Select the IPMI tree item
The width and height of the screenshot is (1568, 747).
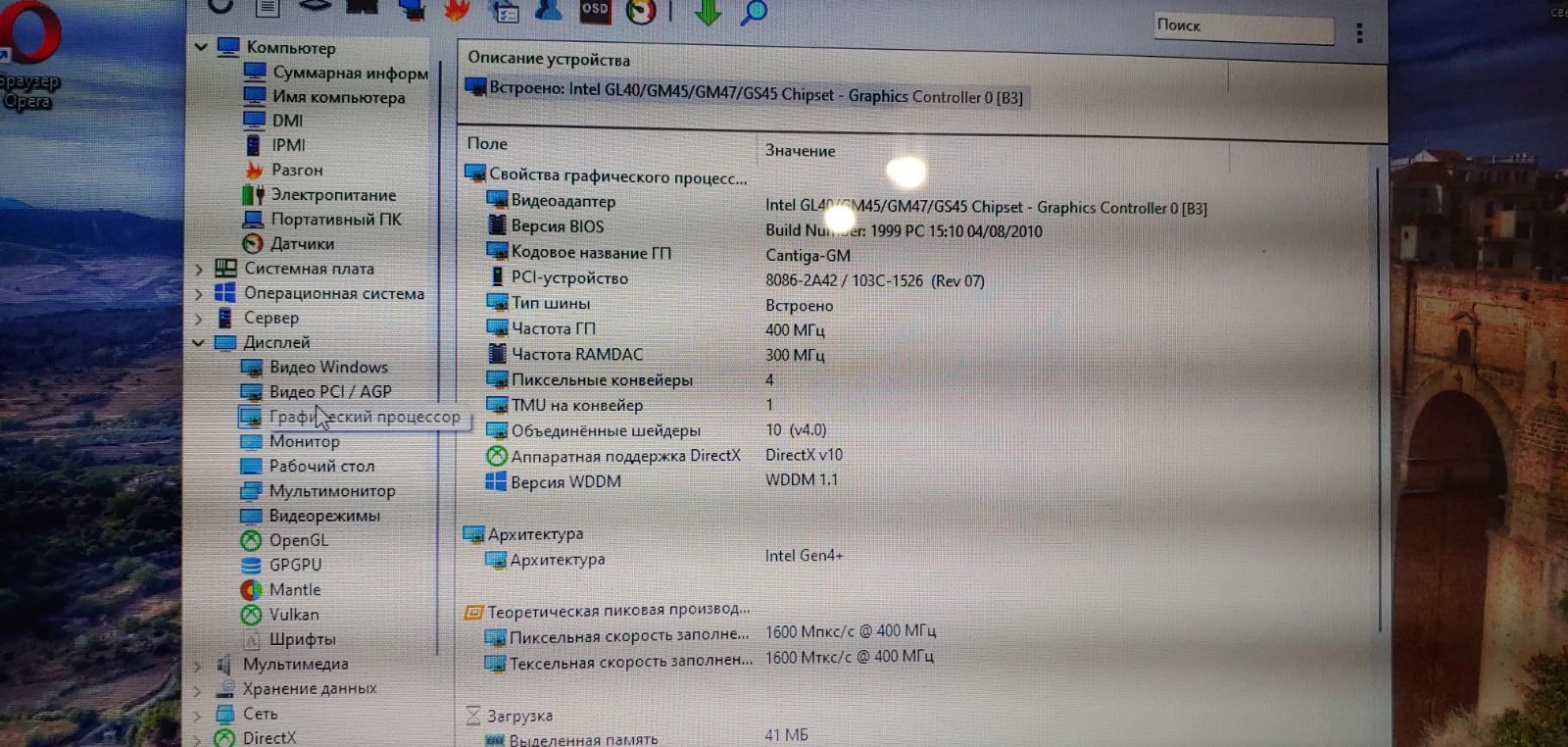pyautogui.click(x=274, y=145)
